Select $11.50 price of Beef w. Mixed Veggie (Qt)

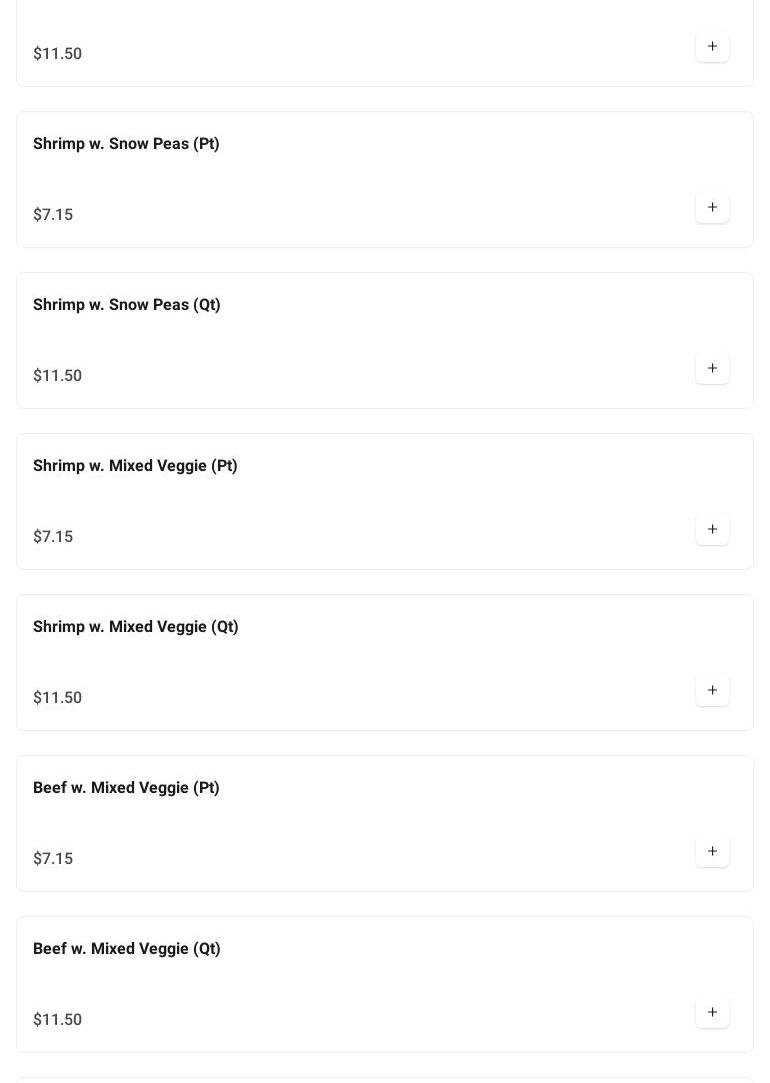coord(57,1020)
